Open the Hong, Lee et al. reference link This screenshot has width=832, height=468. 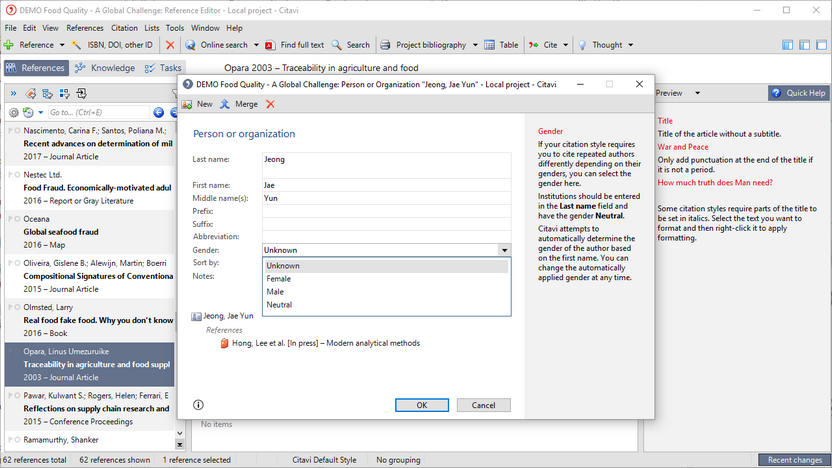tap(326, 343)
